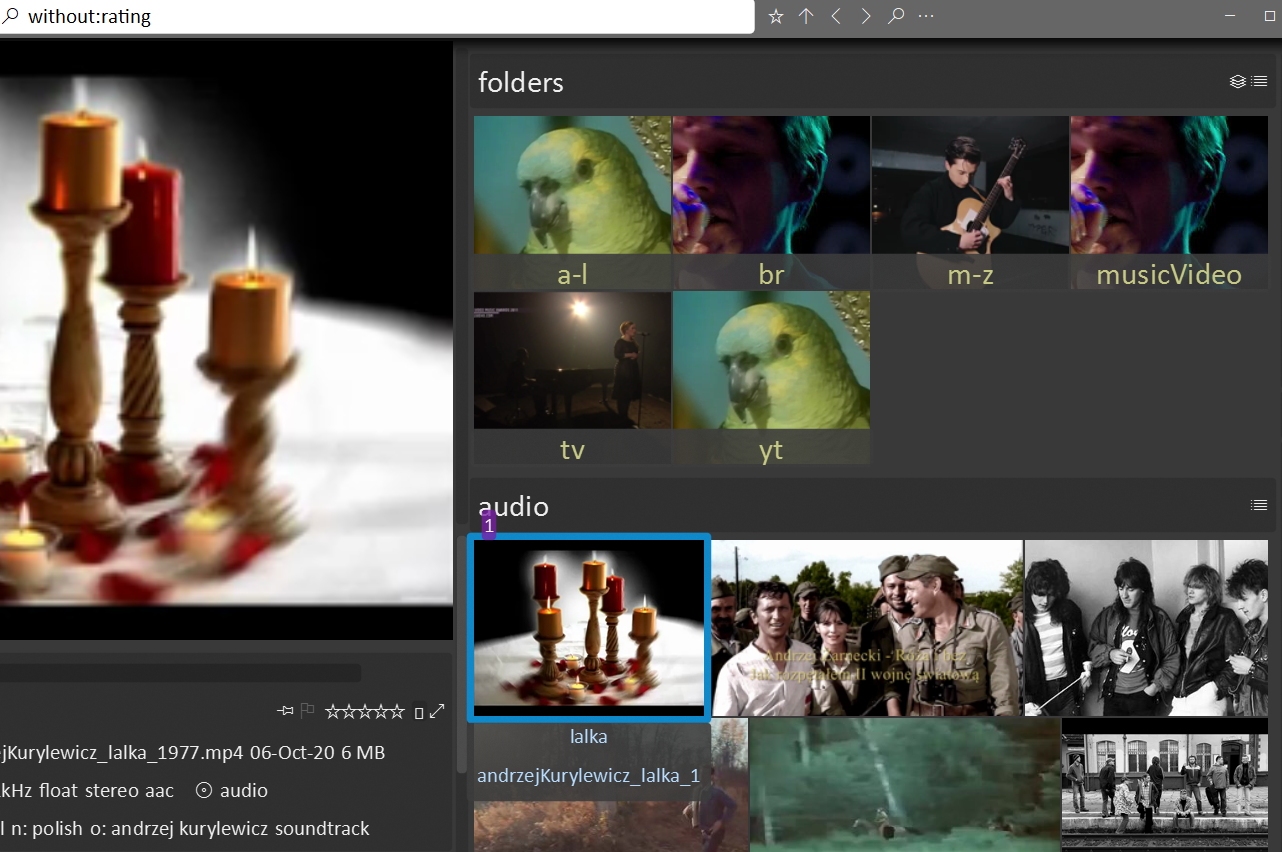
Task: Click the 'lalka' title under the selected thumbnail
Action: [x=589, y=737]
